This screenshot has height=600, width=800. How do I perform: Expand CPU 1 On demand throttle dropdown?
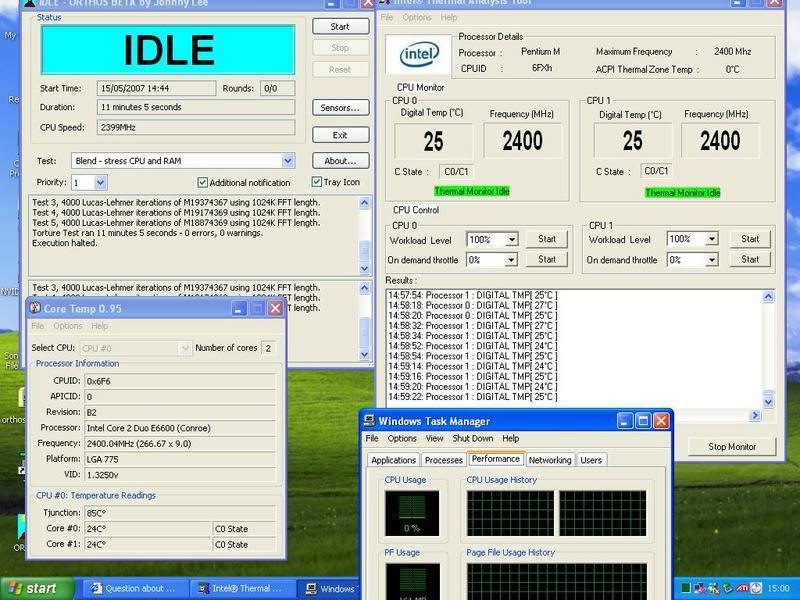(x=712, y=260)
